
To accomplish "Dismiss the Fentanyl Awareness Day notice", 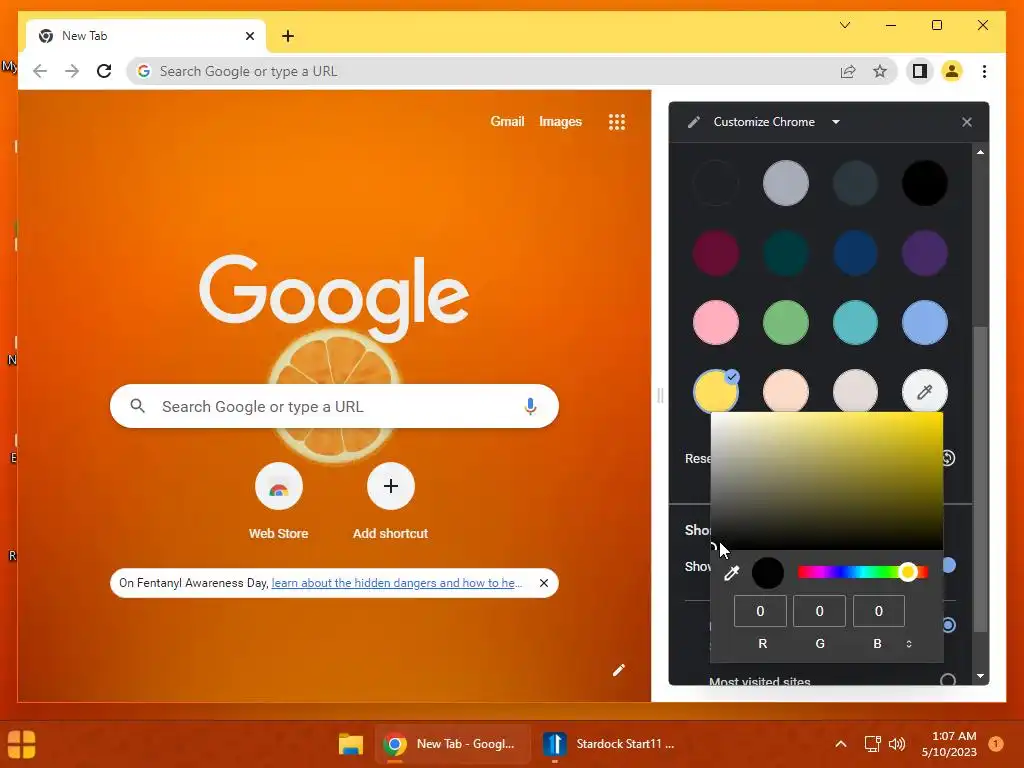I will coord(543,583).
